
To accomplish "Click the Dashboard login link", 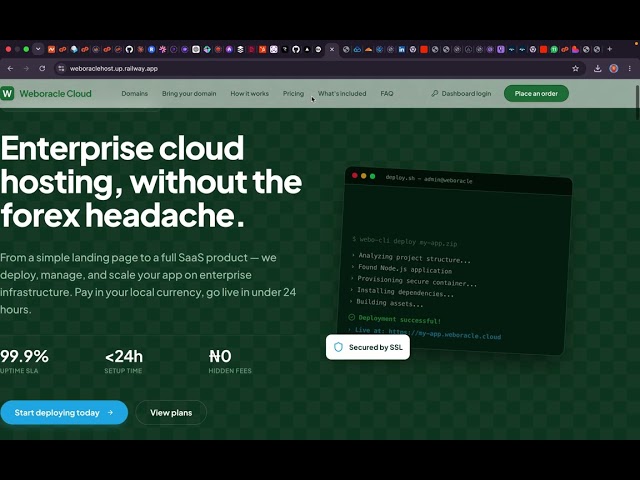I will coord(466,93).
